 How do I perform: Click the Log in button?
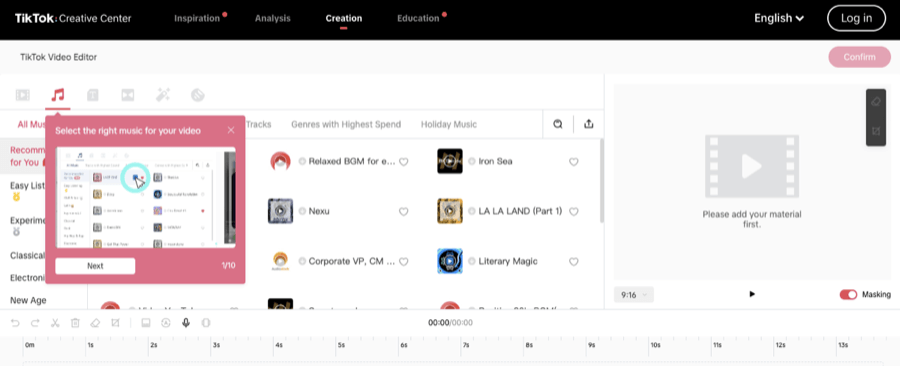pos(856,18)
